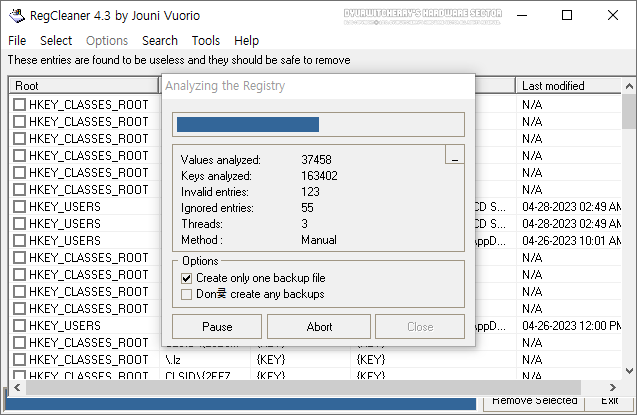Open the Tools menu
Screen dimensions: 637x415
click(206, 41)
